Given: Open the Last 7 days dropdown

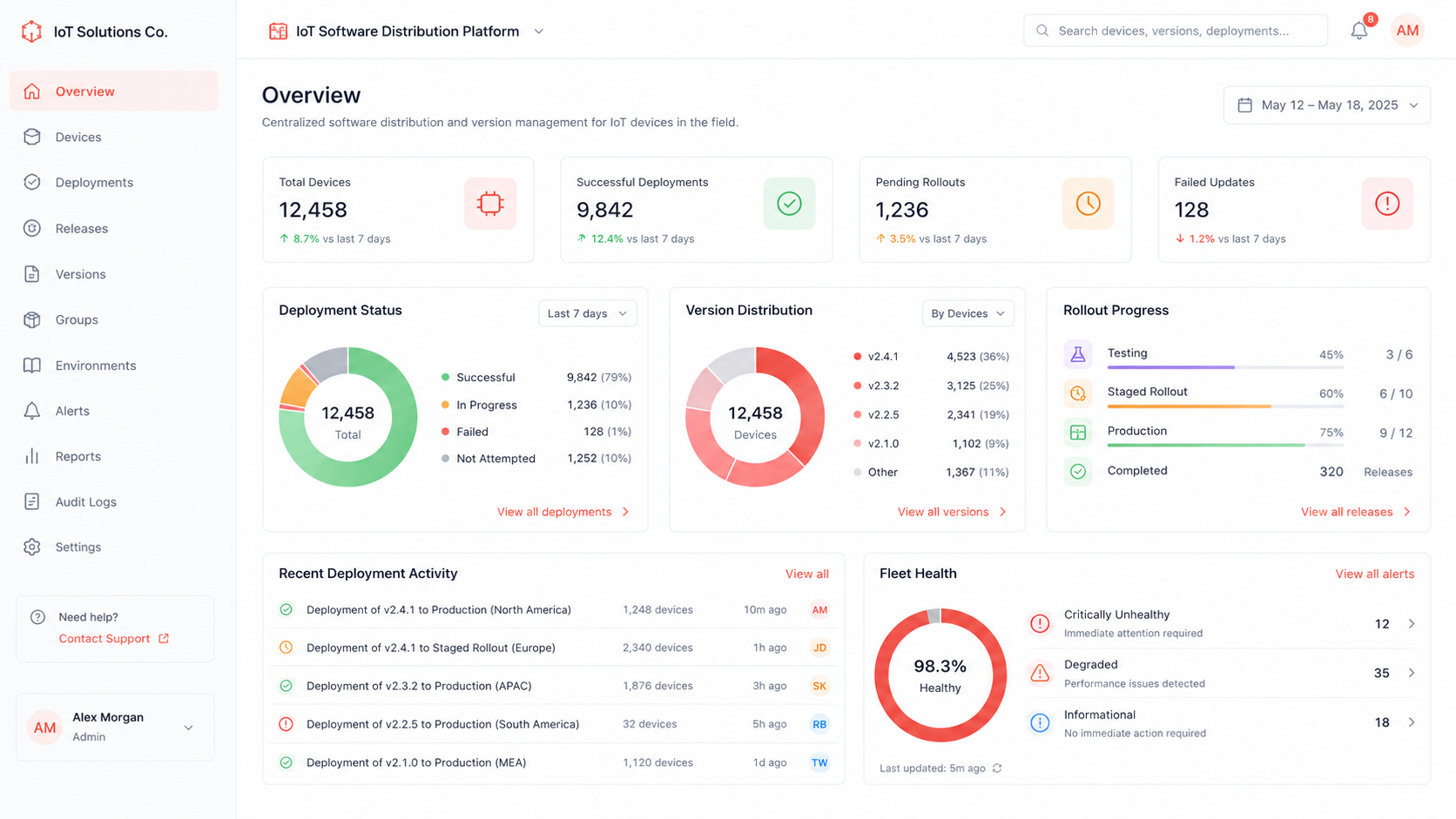Looking at the screenshot, I should (587, 313).
